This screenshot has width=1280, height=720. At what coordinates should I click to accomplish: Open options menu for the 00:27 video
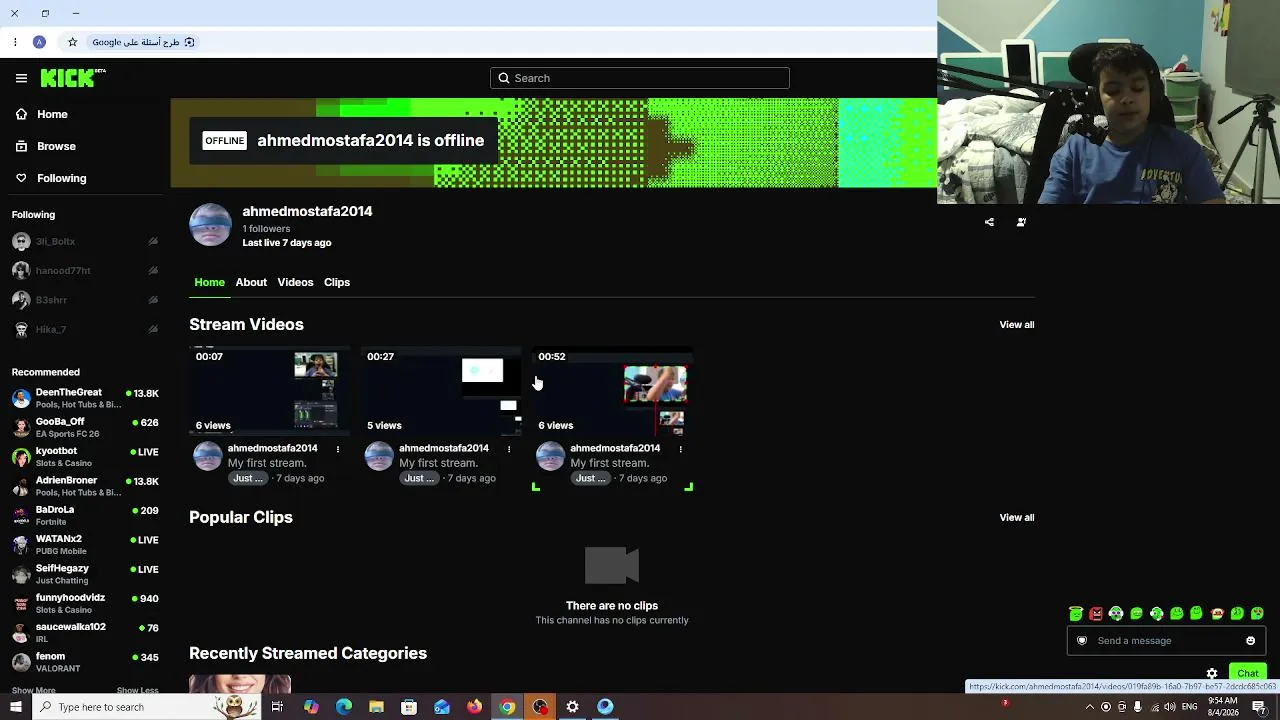(x=509, y=449)
